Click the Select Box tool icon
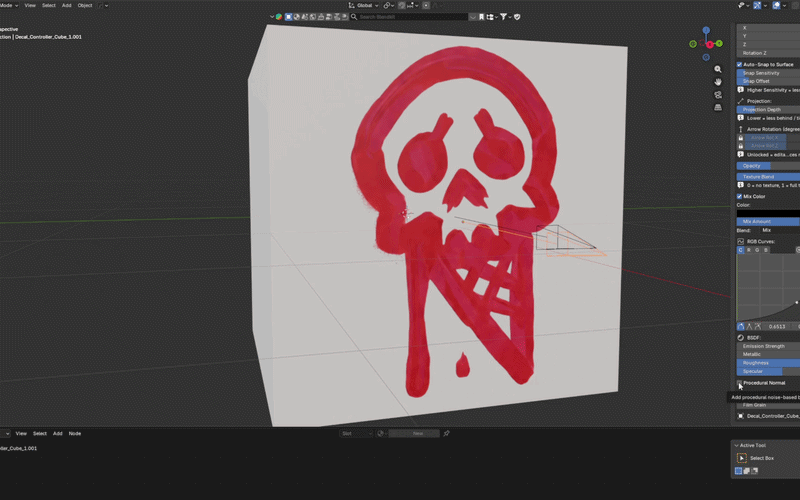This screenshot has width=800, height=500. 742,458
